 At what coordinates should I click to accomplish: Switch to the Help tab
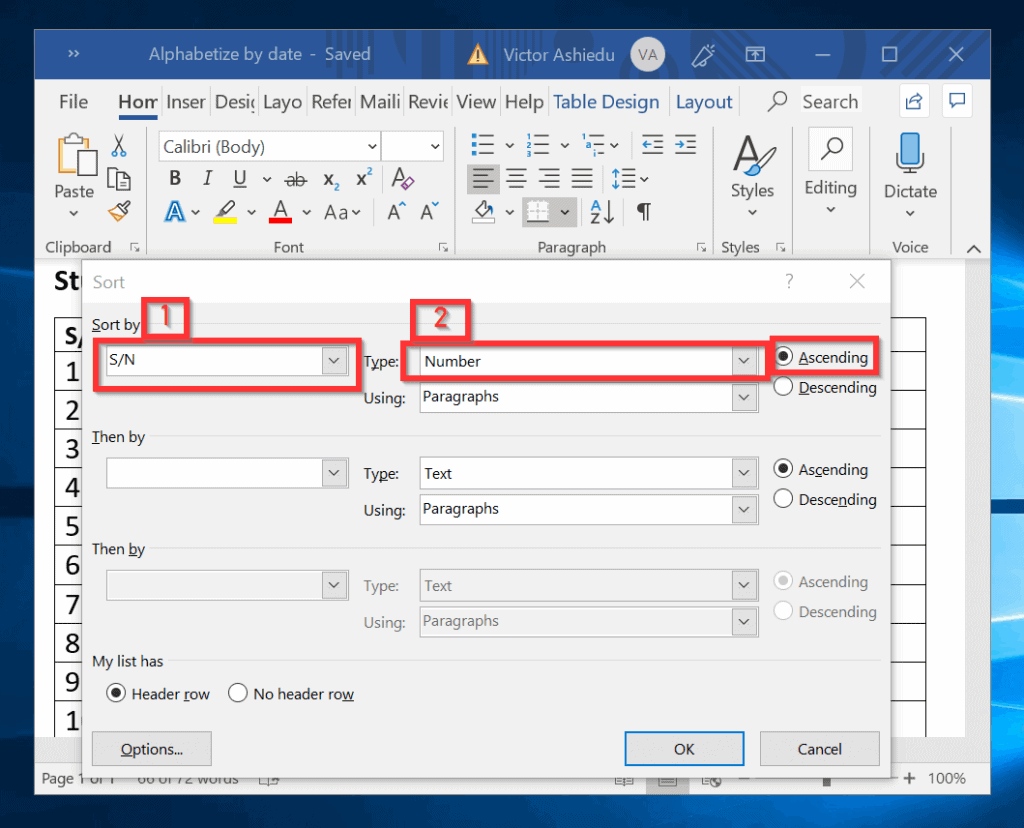[x=524, y=102]
